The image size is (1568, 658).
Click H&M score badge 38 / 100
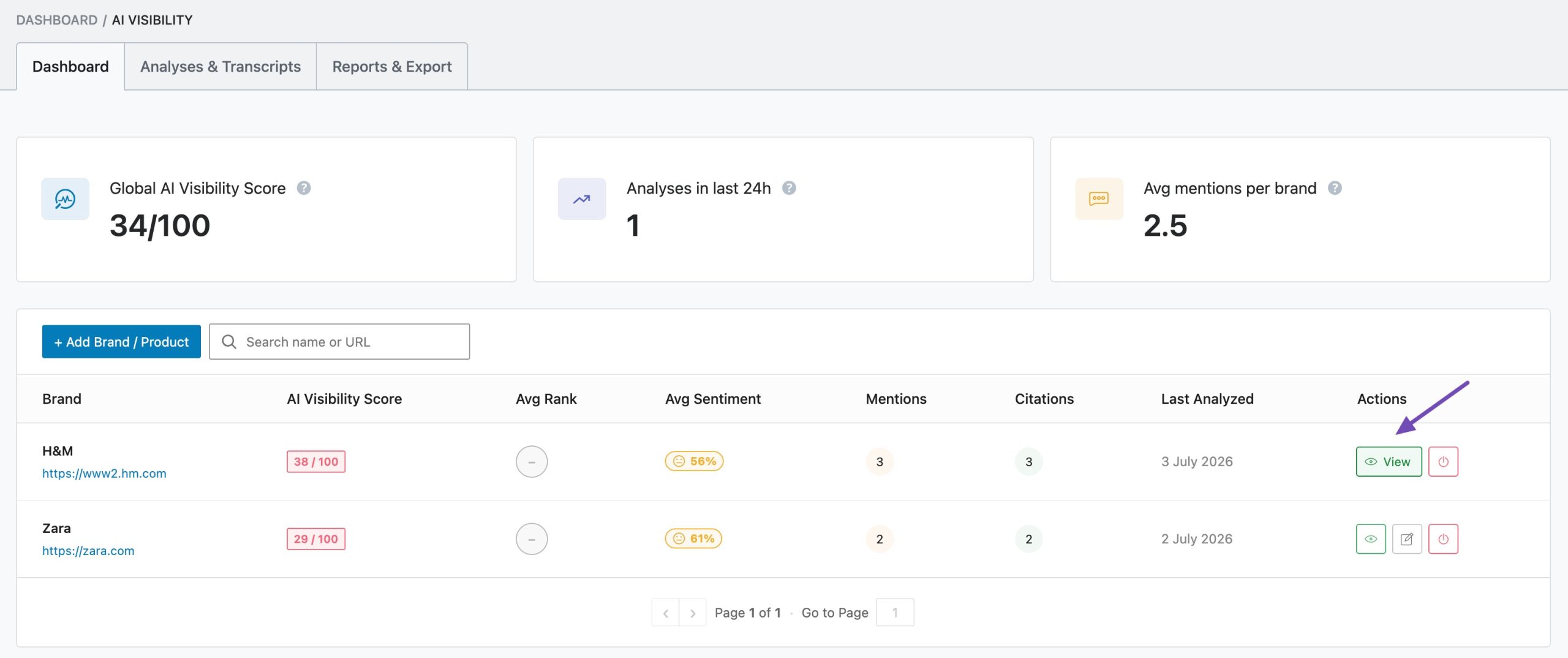(x=316, y=461)
